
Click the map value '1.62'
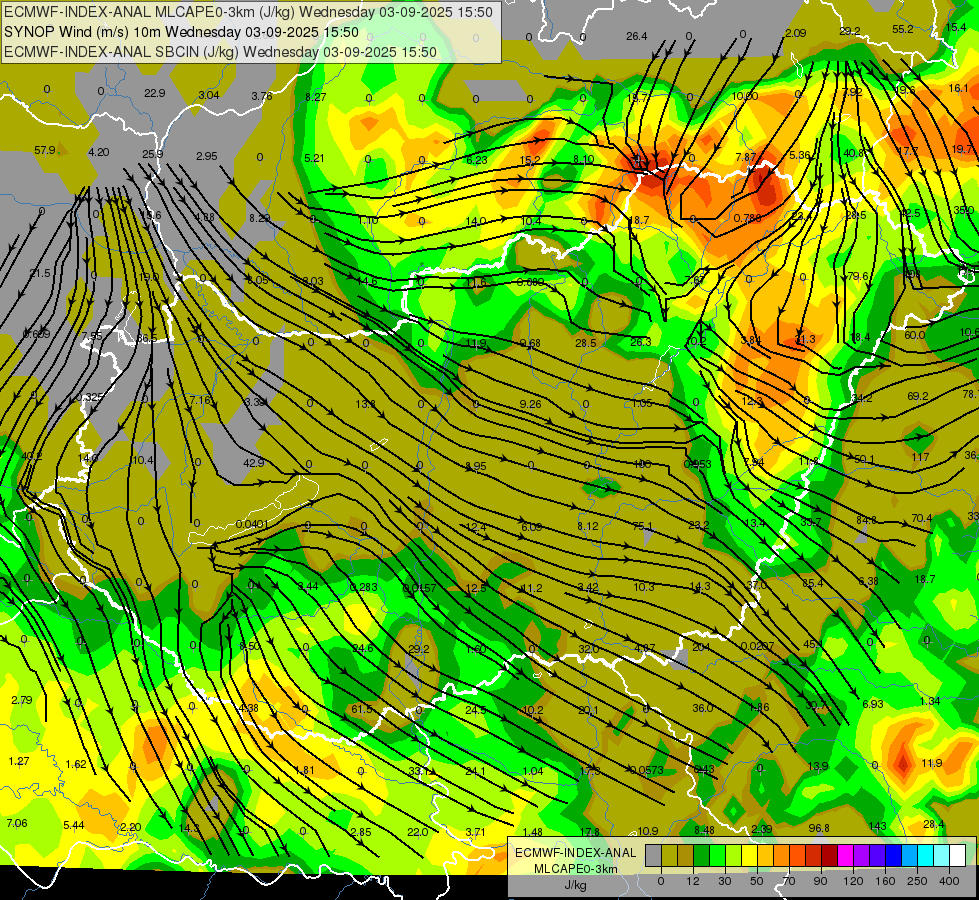(76, 764)
